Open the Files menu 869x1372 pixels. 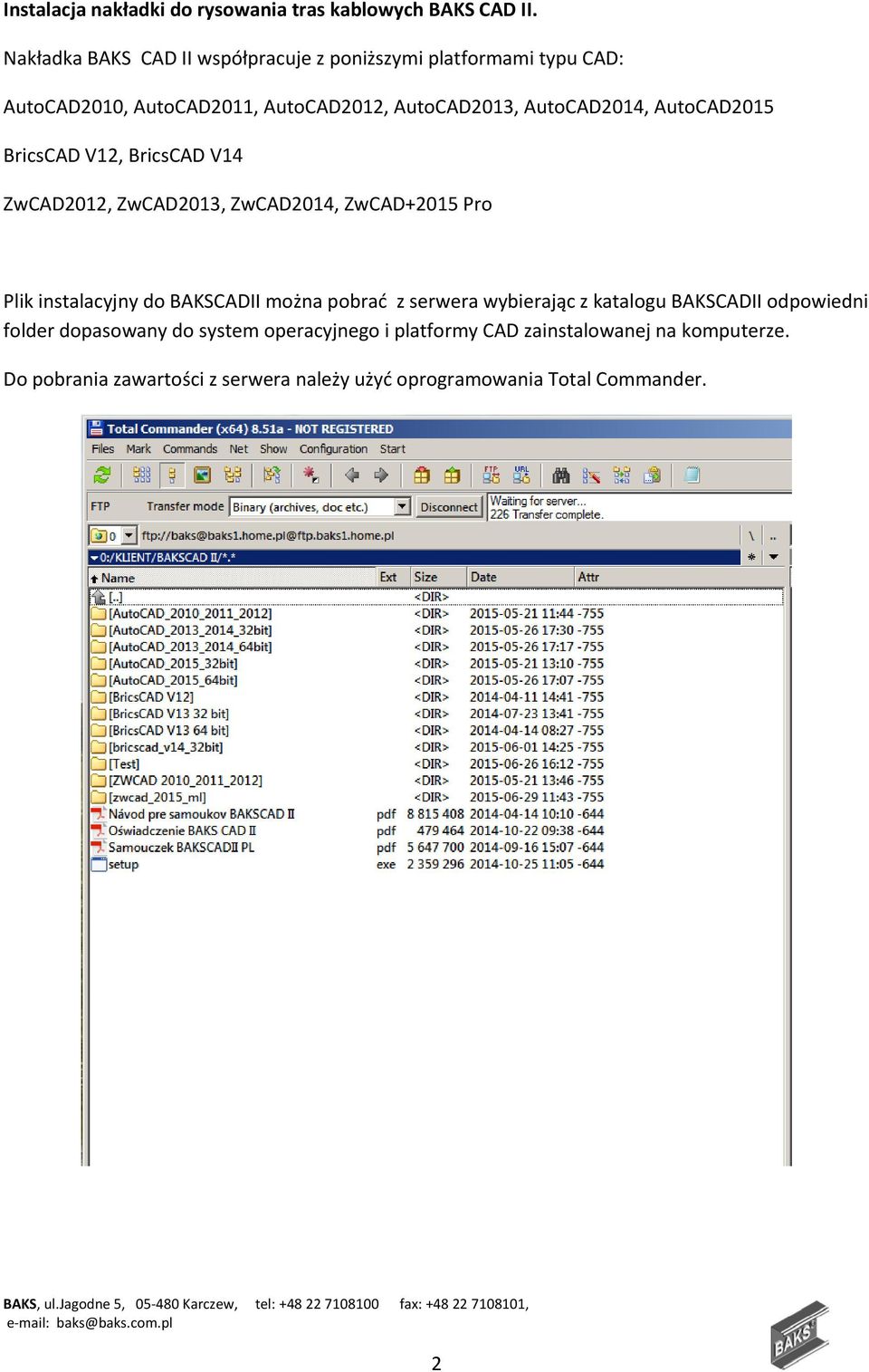click(x=103, y=448)
